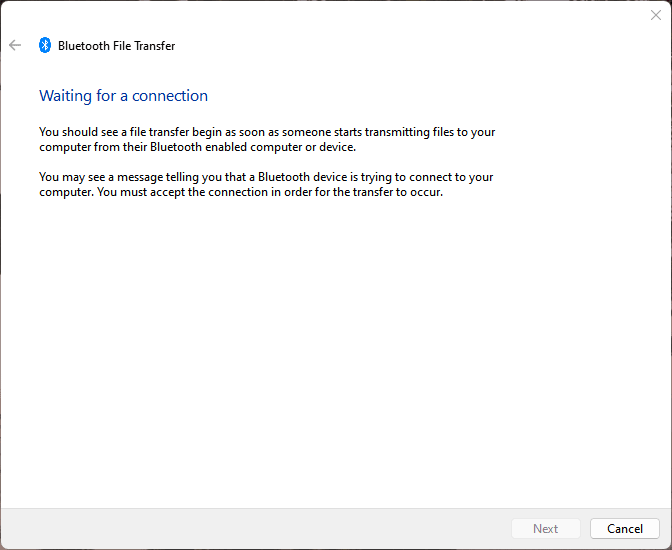Close the Bluetooth File Transfer window
This screenshot has height=550, width=672.
[655, 15]
